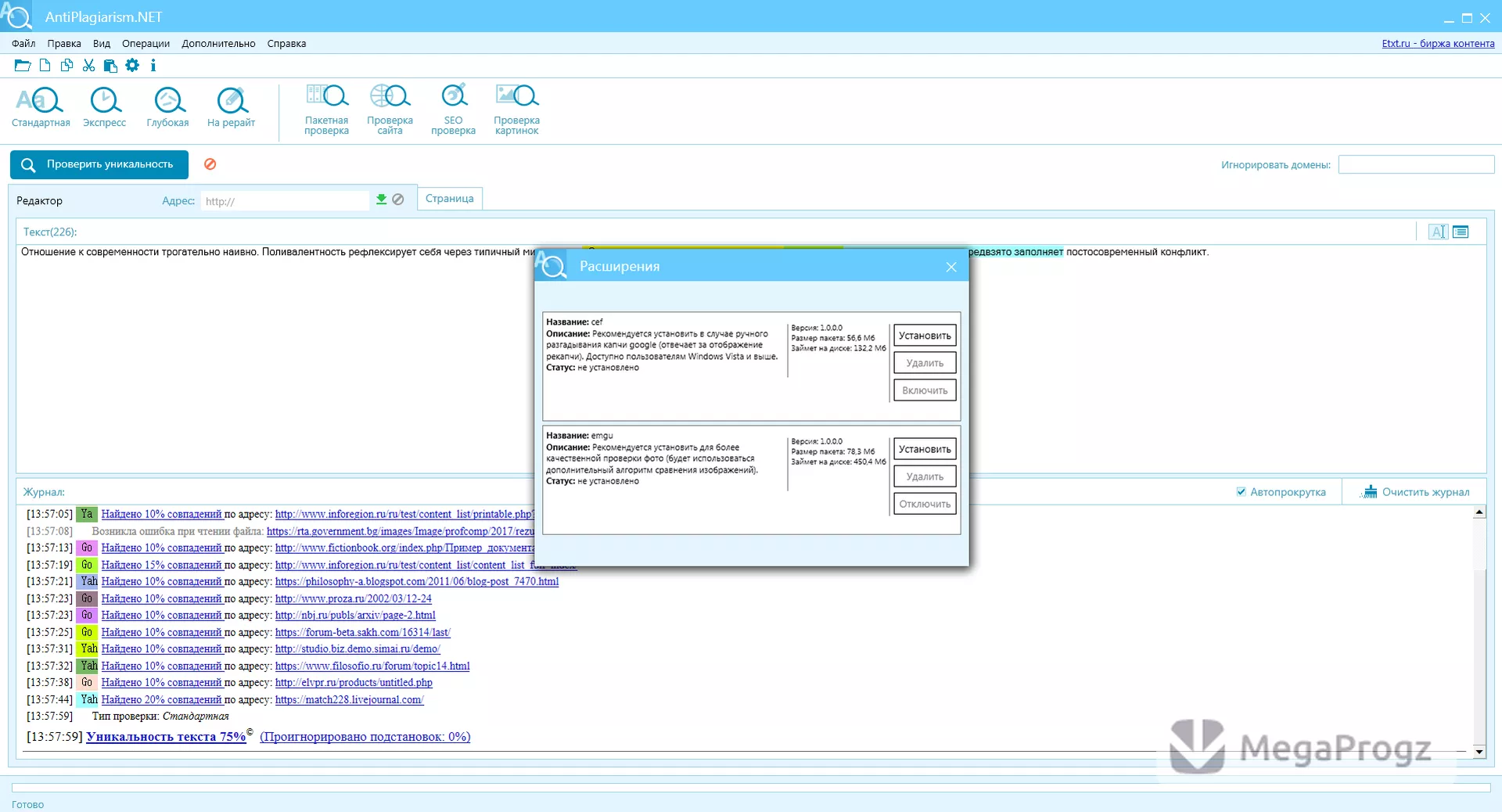Screen dimensions: 1502x812
Task: Click journal scrollbar up arrow
Action: coord(1479,512)
